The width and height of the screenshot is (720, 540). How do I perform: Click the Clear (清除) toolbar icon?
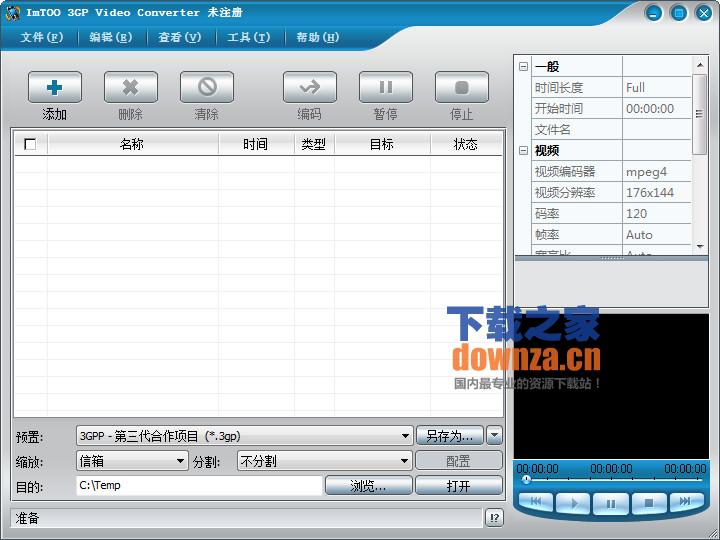pyautogui.click(x=207, y=87)
